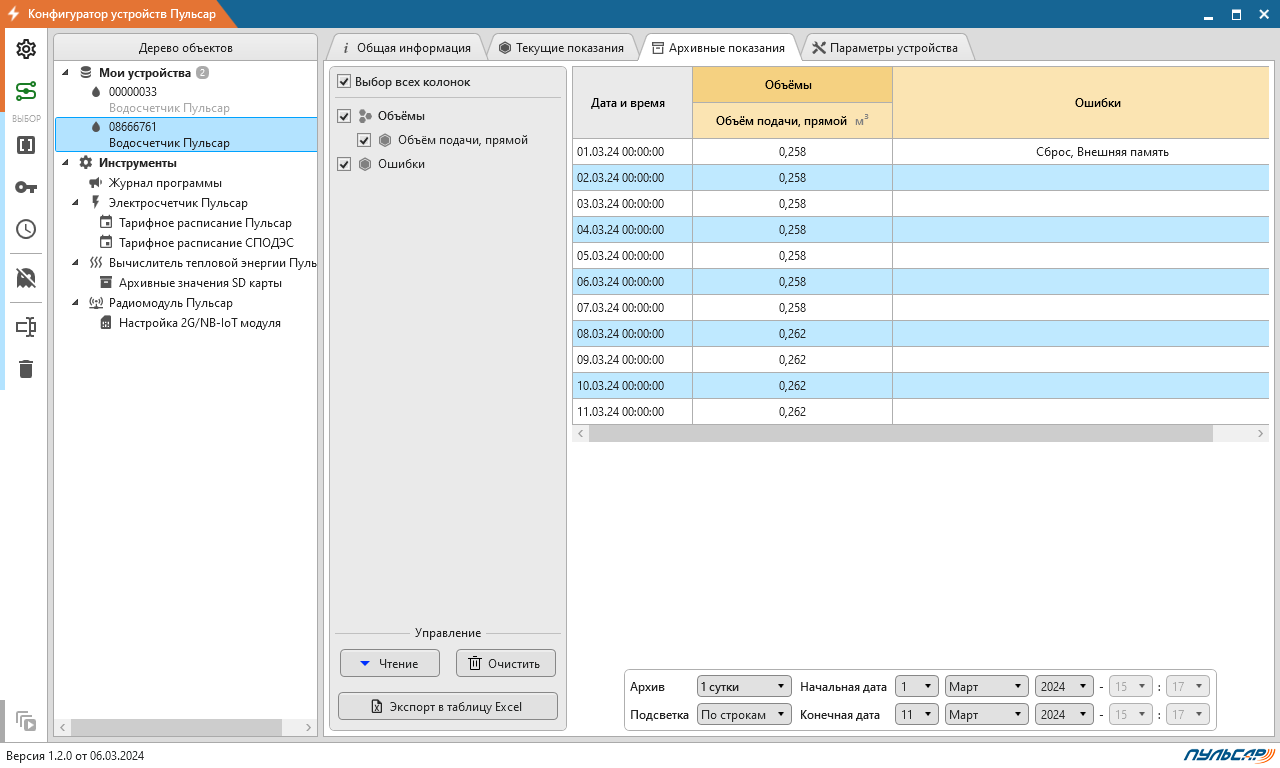This screenshot has height=768, width=1280.
Task: Click the hexagon icon beside Ошибки
Action: [x=365, y=164]
